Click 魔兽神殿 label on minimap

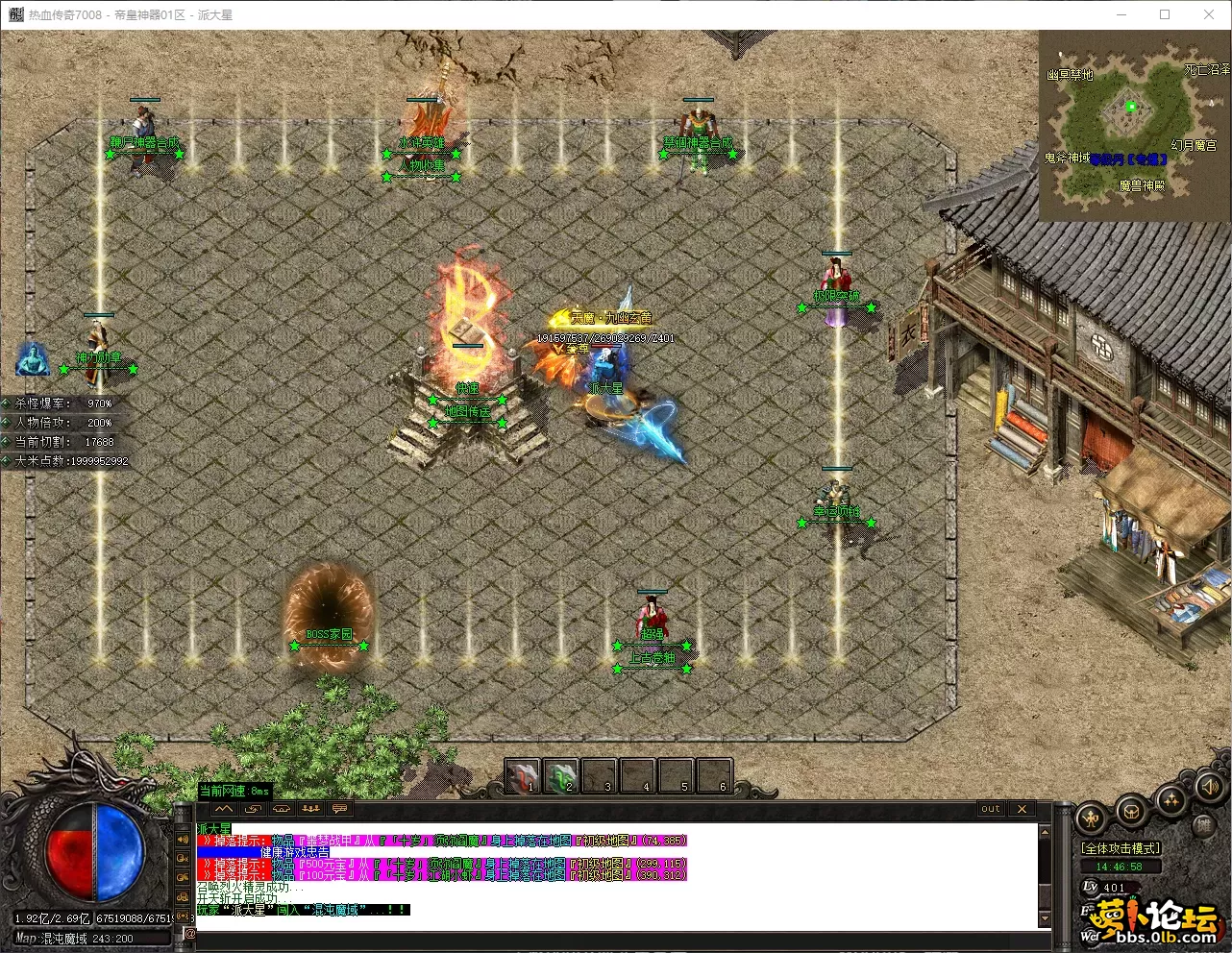(x=1142, y=185)
